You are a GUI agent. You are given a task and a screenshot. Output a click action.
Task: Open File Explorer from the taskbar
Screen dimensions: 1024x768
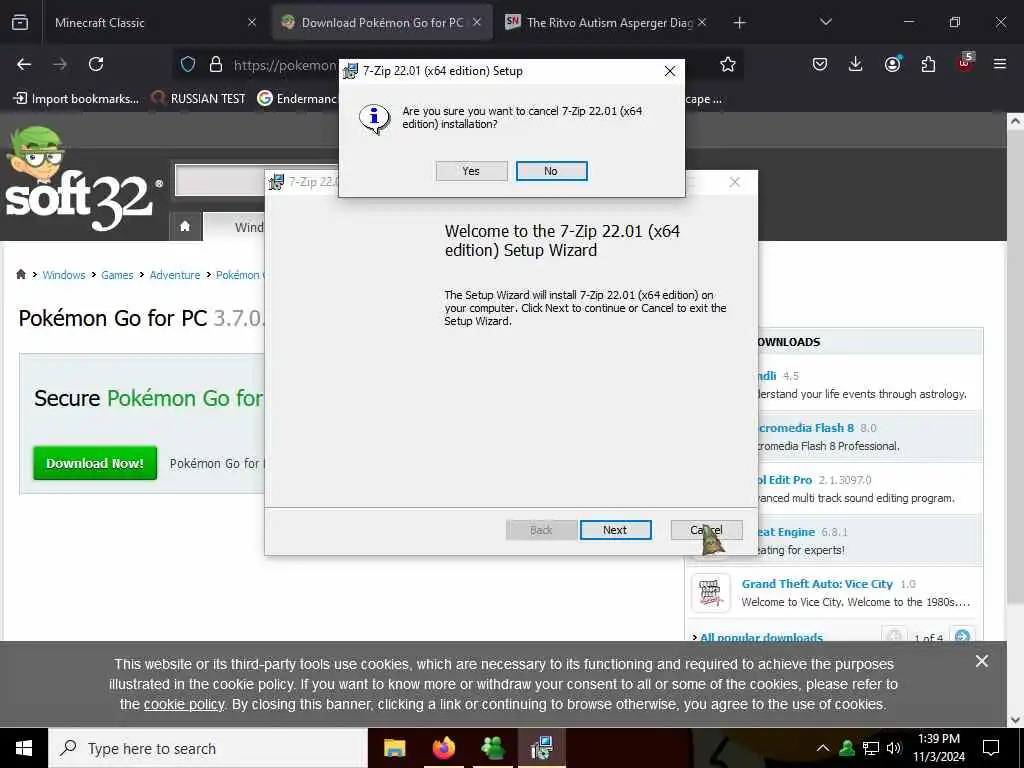tap(394, 748)
